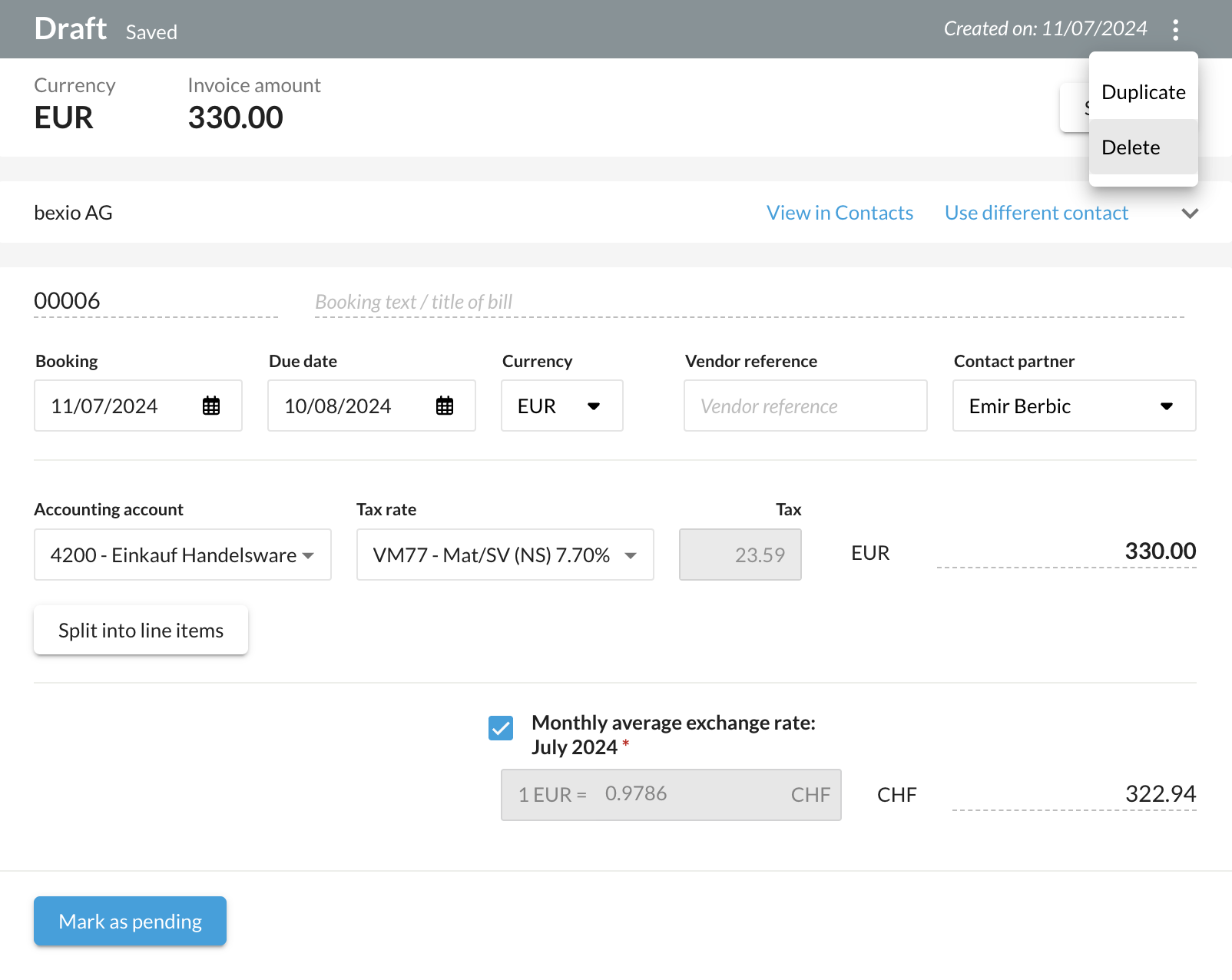Click Split into line items button
This screenshot has width=1232, height=980.
pos(141,631)
